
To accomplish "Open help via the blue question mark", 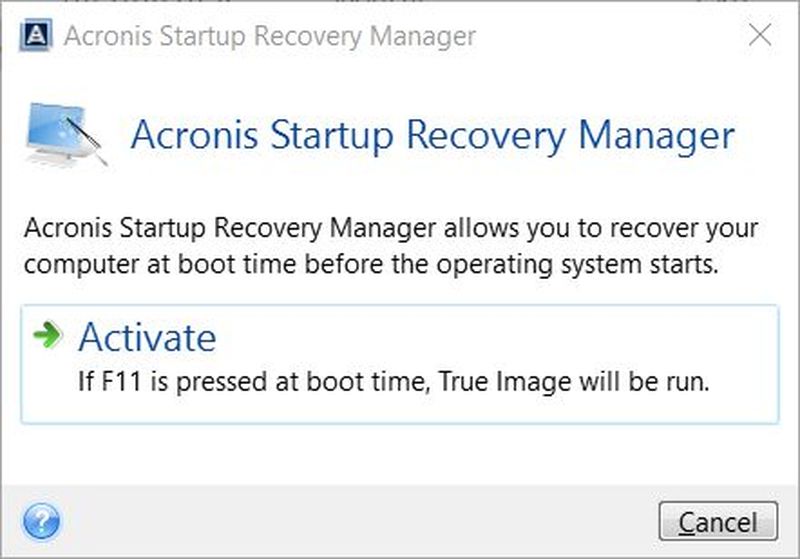I will (41, 521).
